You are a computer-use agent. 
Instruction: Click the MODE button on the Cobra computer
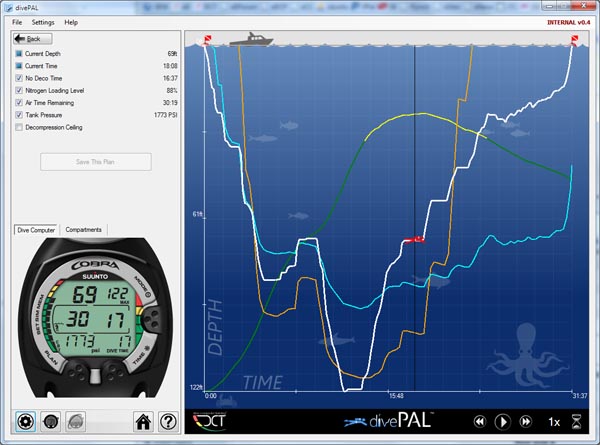[x=142, y=287]
